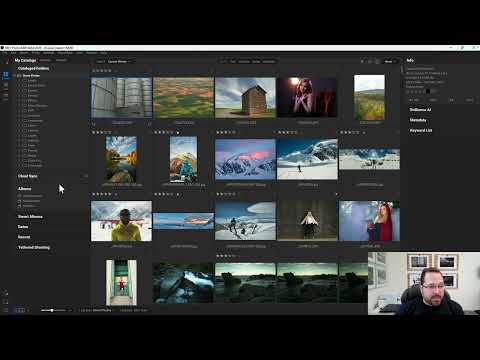Toggle the checkbox of the top cataloged folder
This screenshot has height=360, width=480.
click(x=19, y=76)
